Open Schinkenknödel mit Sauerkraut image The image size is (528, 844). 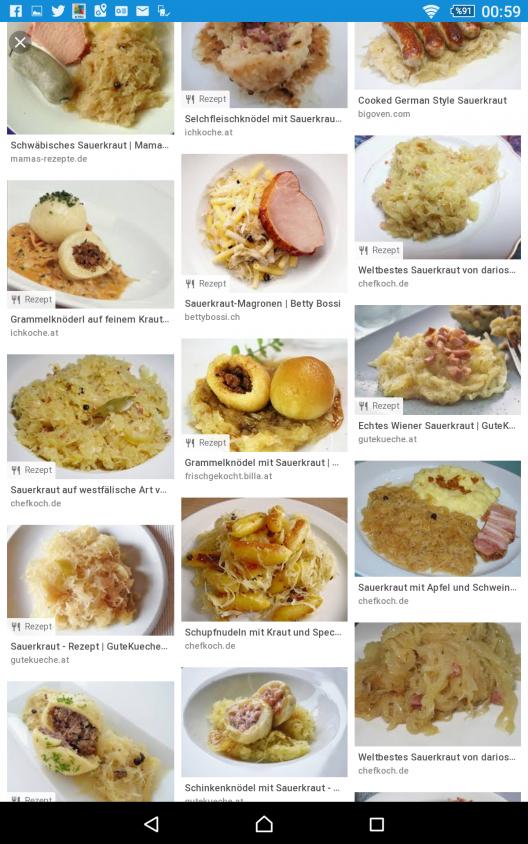coord(264,722)
